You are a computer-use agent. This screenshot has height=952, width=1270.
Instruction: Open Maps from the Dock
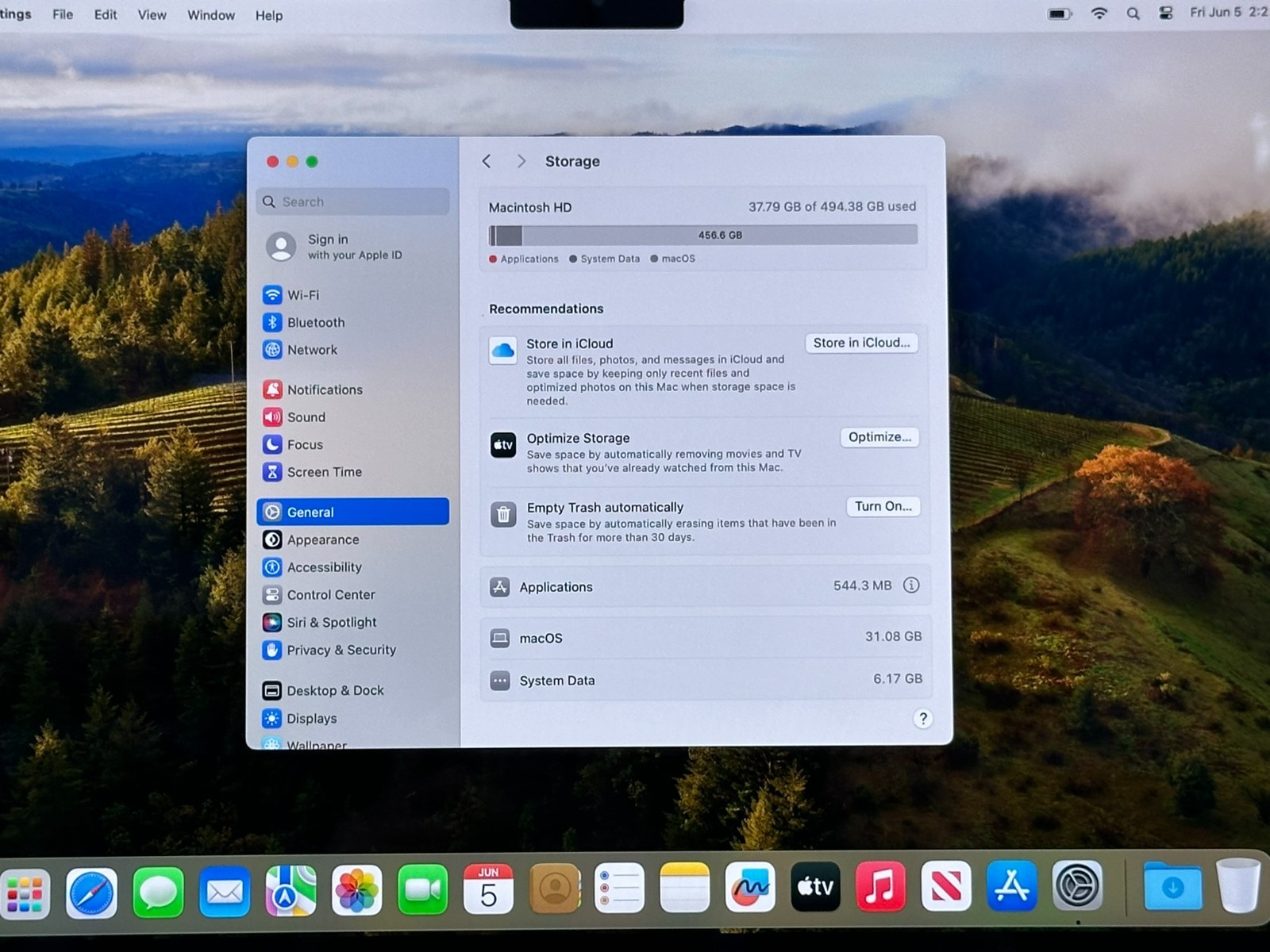pyautogui.click(x=291, y=891)
